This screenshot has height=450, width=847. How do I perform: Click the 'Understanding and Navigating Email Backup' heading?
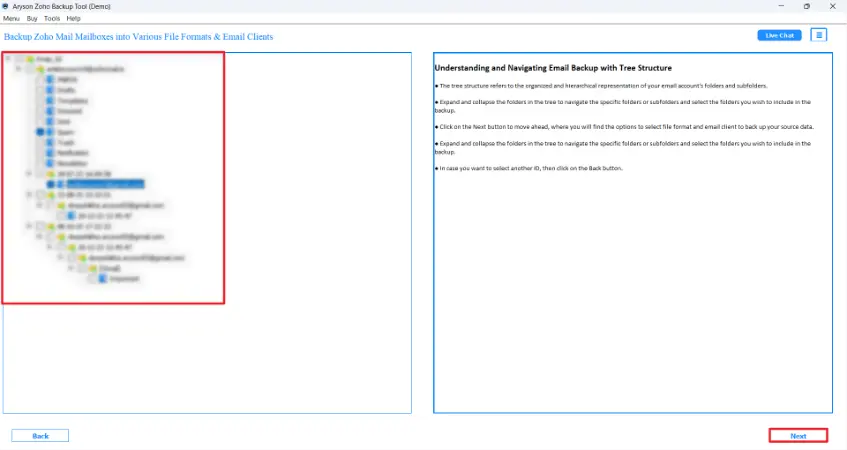(x=553, y=68)
